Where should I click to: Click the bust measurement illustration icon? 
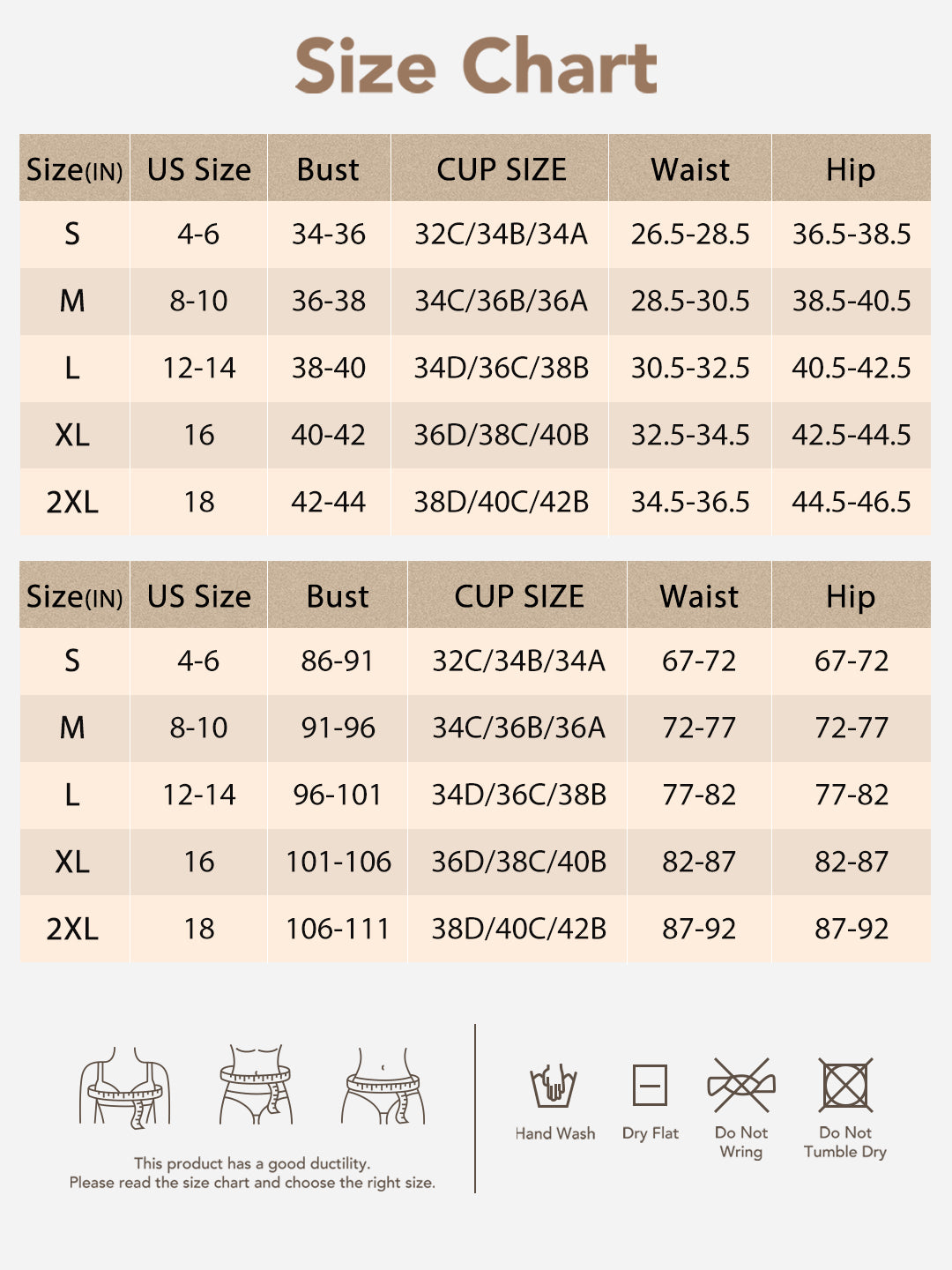(124, 1087)
